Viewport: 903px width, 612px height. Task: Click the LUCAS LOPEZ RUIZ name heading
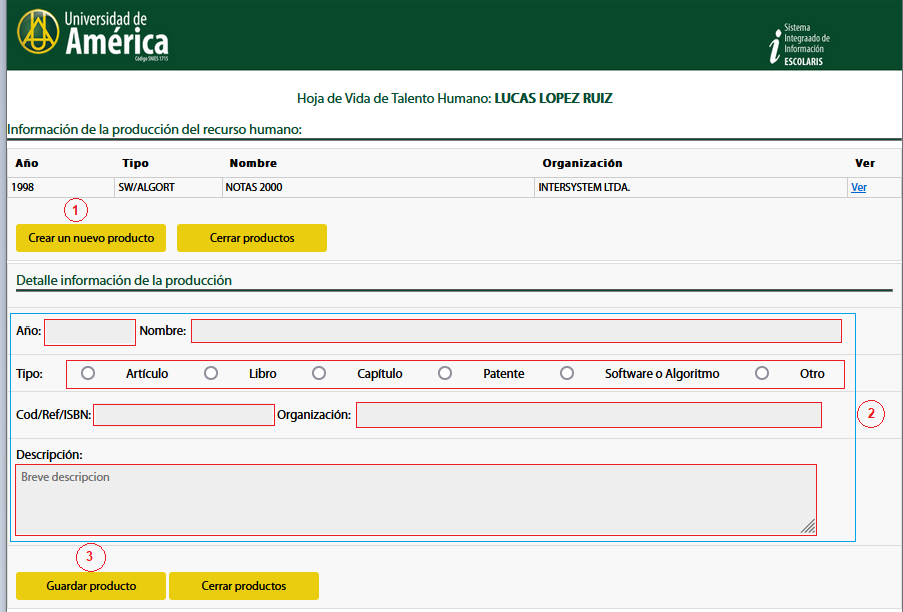click(553, 98)
